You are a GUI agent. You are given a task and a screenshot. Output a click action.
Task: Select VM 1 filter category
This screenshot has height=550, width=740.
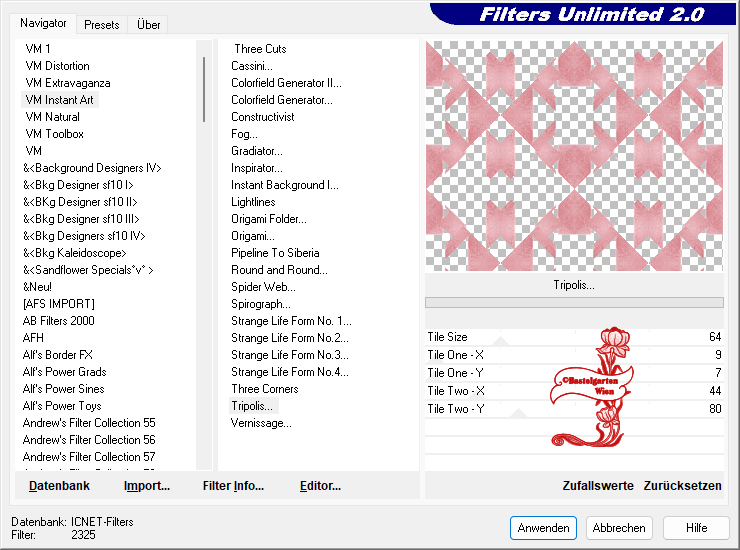click(x=38, y=49)
